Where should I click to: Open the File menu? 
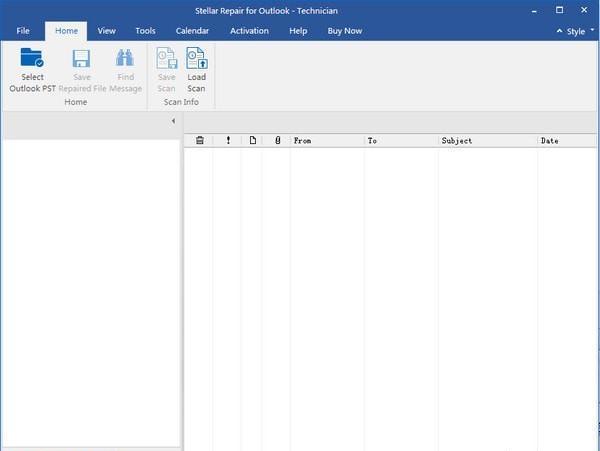[x=23, y=31]
